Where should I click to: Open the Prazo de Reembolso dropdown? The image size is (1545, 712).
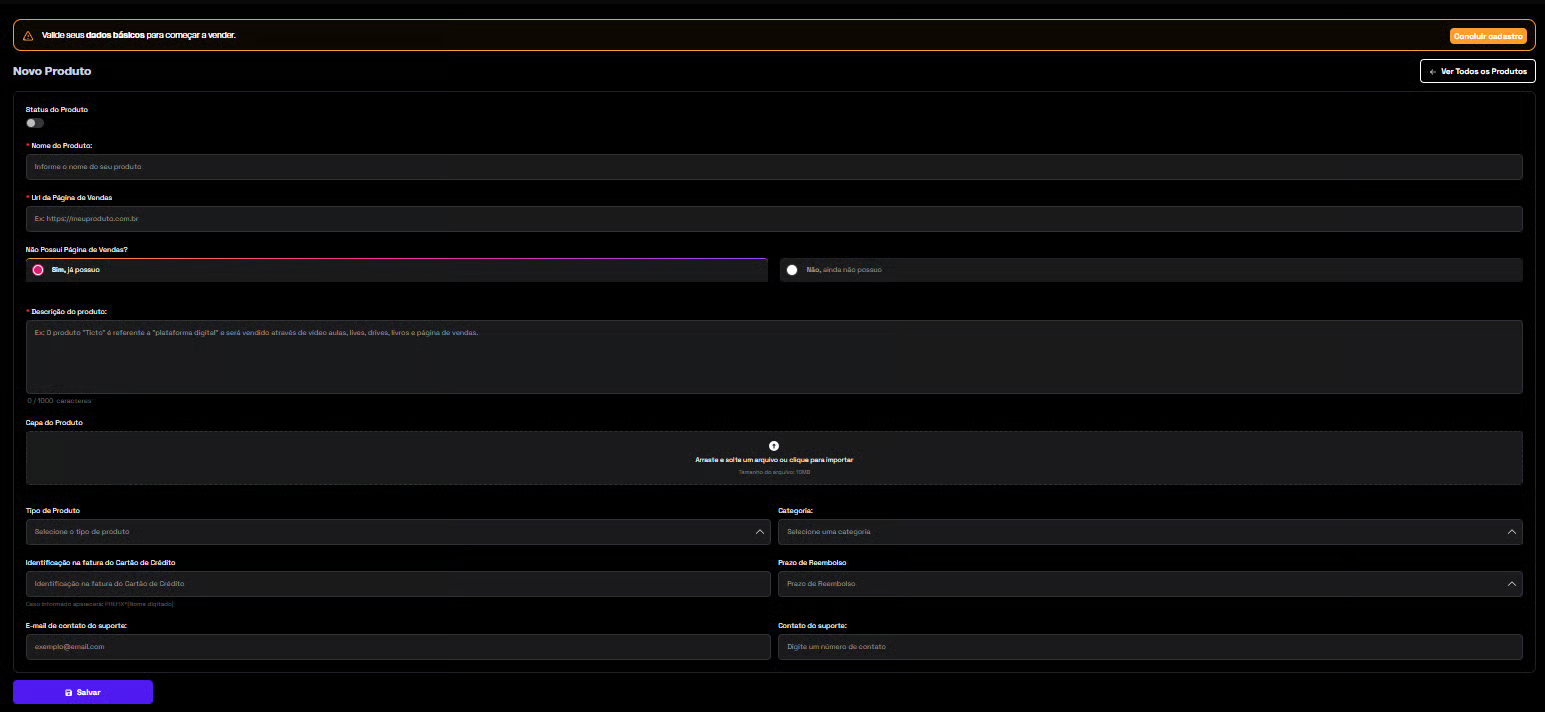tap(1150, 584)
